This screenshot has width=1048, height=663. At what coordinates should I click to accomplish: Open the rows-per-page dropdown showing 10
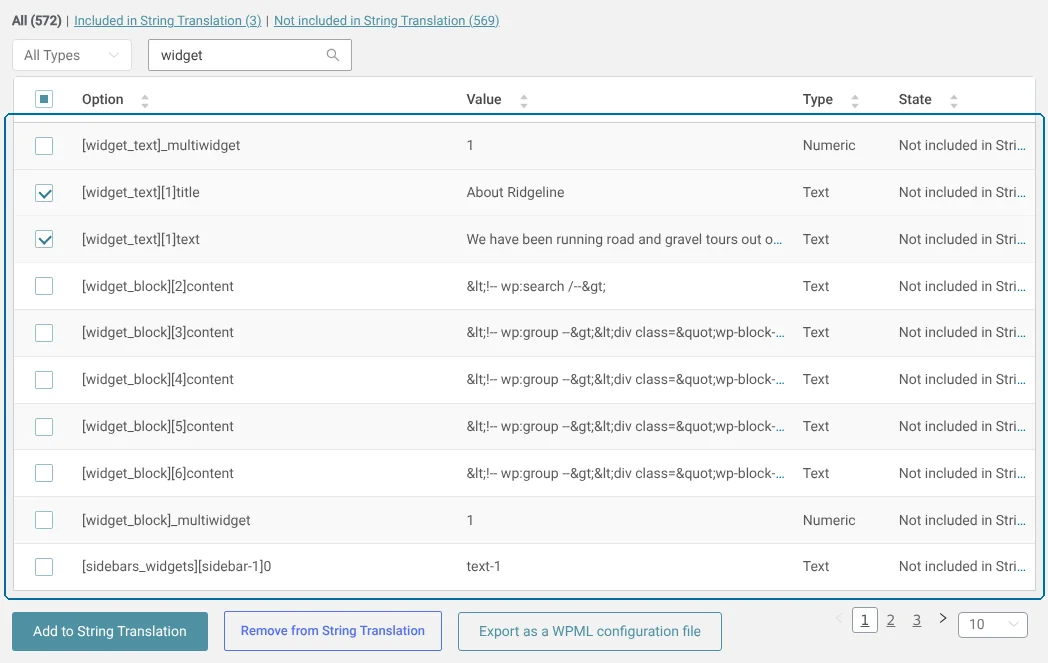click(993, 624)
